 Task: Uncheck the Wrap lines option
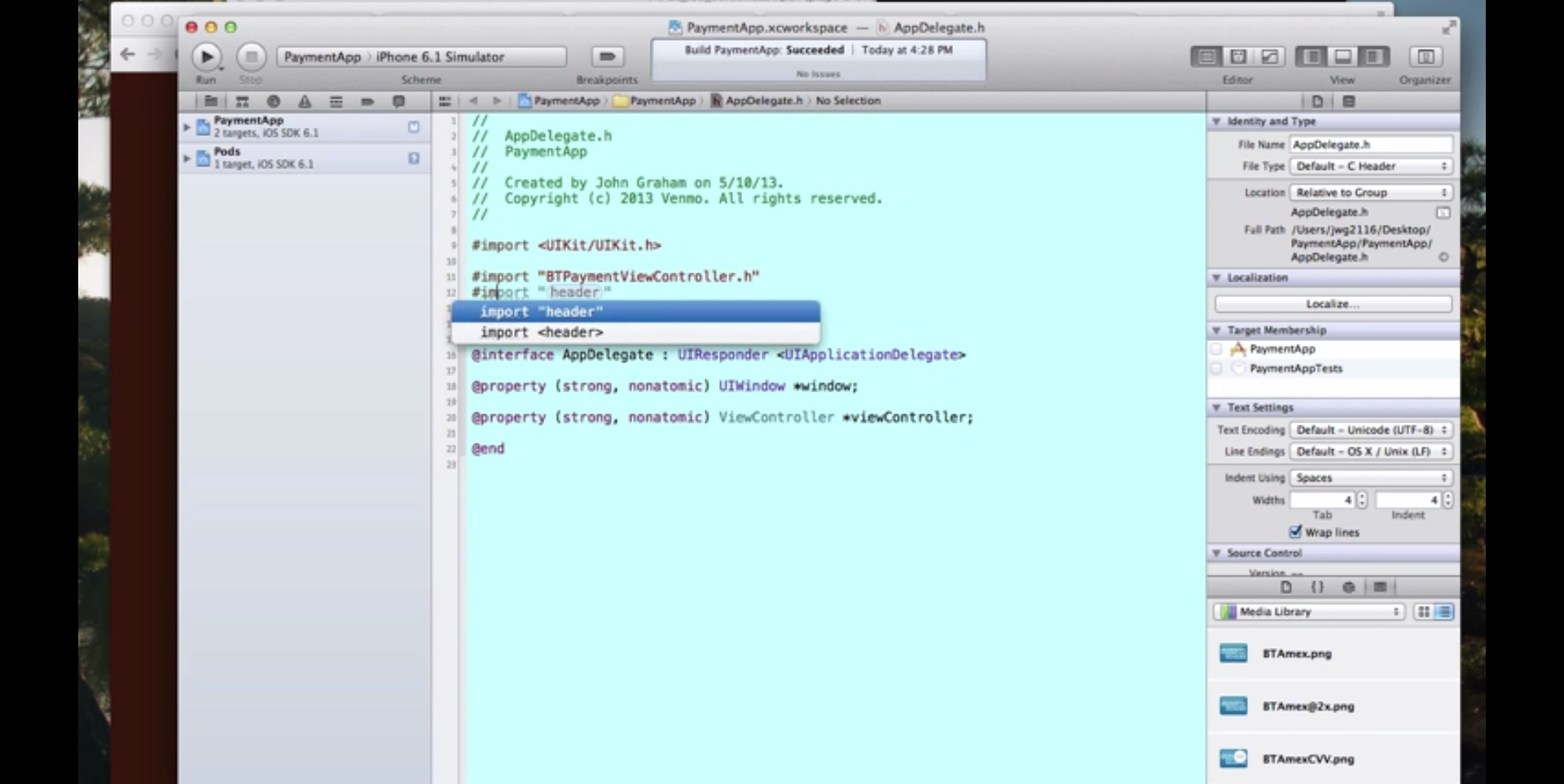click(x=1297, y=532)
